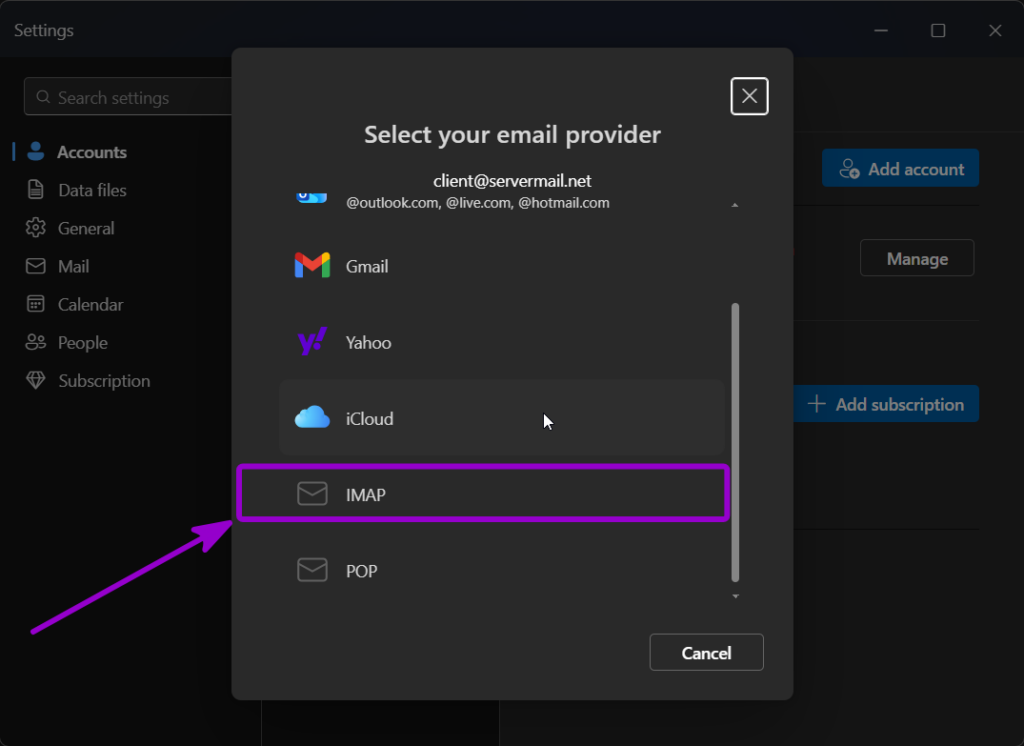
Task: Select the Gmail provider option
Action: click(502, 266)
